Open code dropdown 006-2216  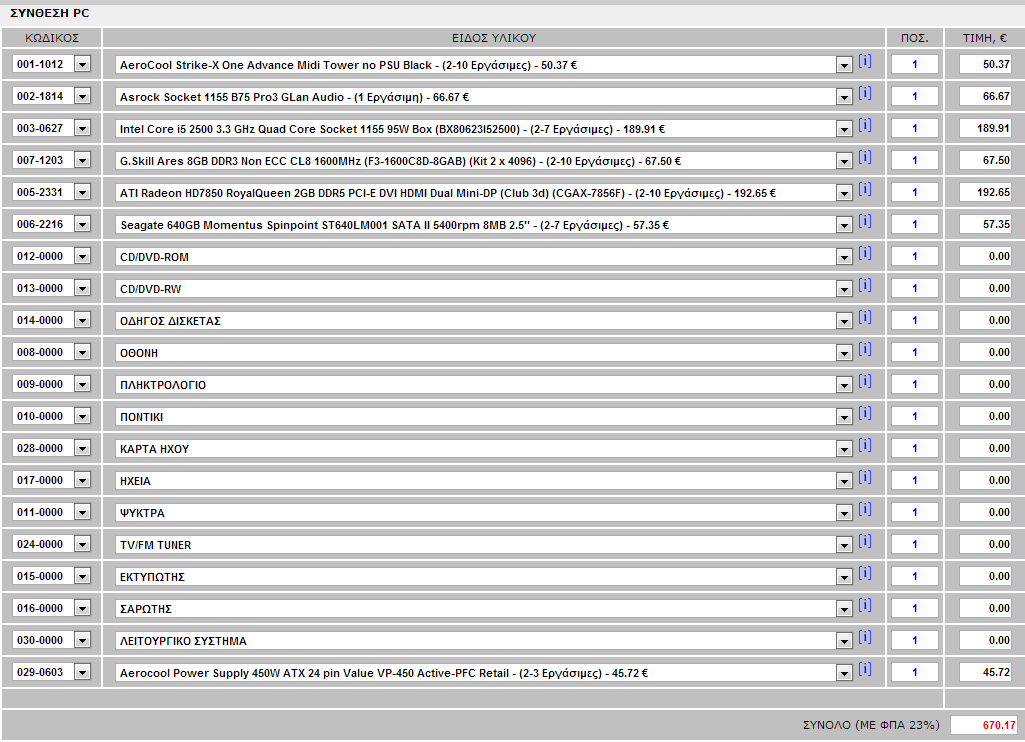(x=82, y=224)
